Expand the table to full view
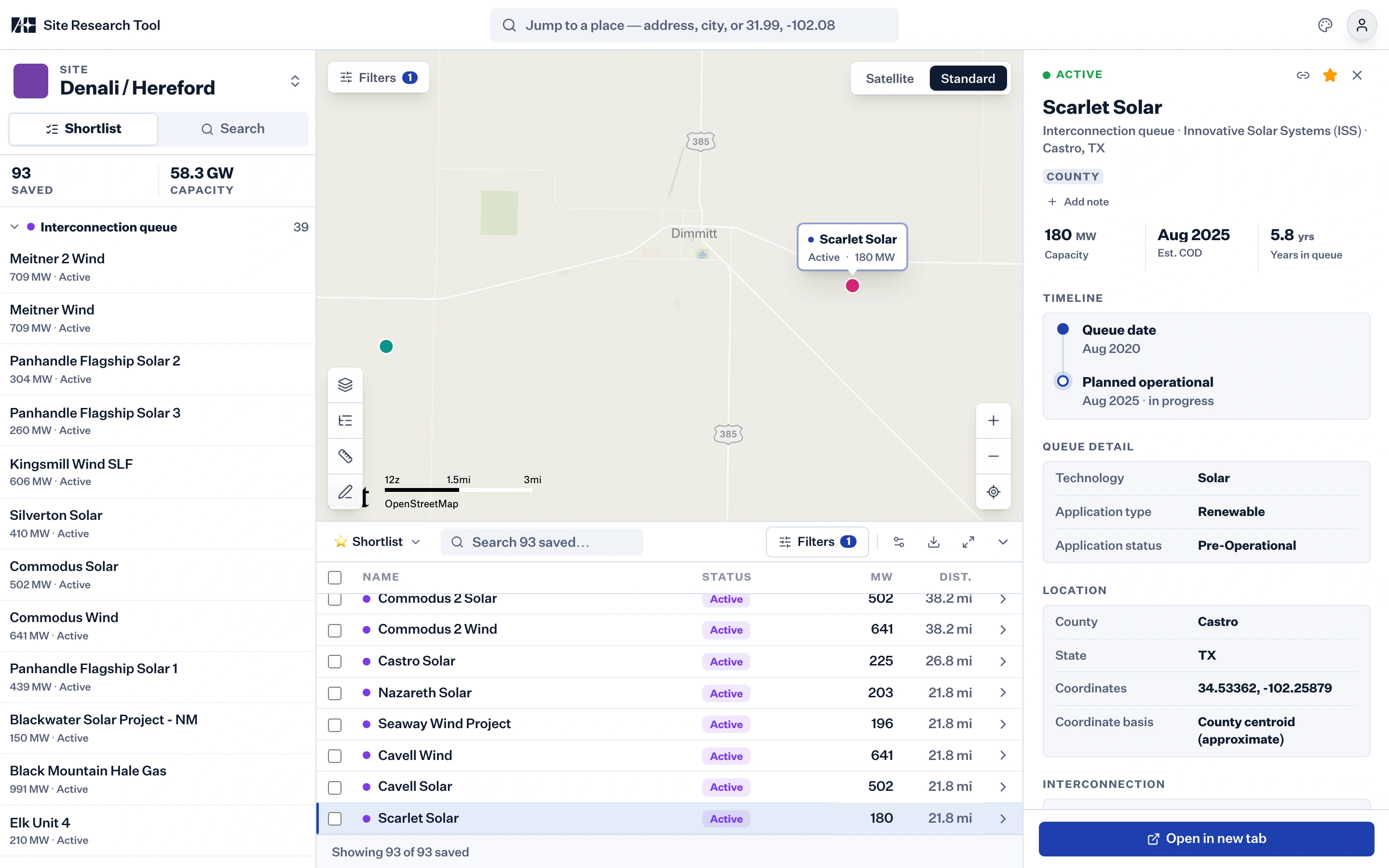Screen dimensions: 1389x868 coord(968,542)
